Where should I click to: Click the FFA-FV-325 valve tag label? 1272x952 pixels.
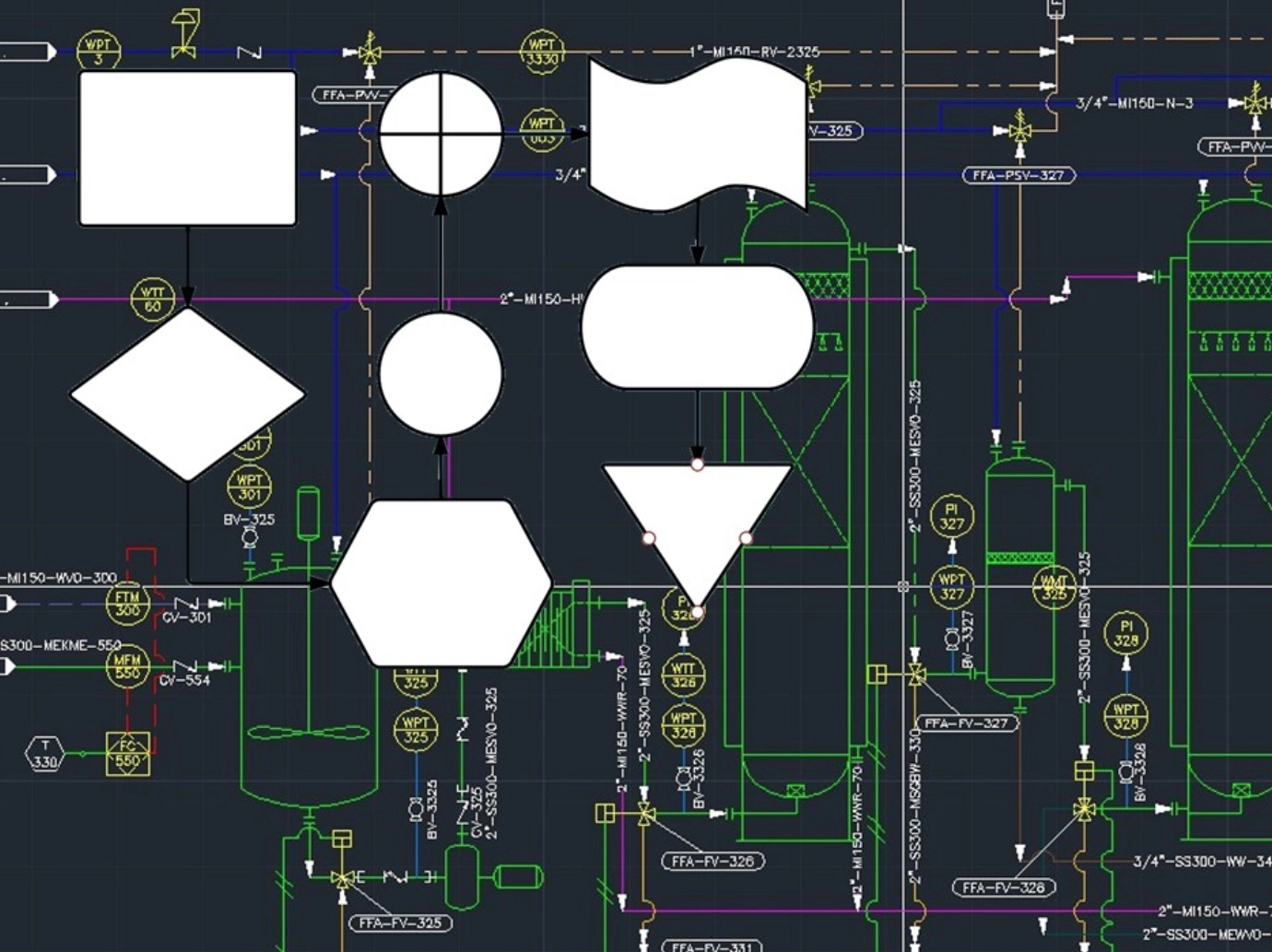[400, 923]
